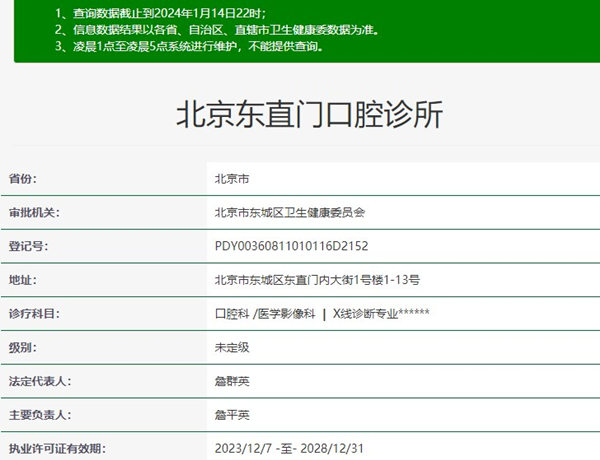The image size is (600, 460).
Task: Select the 执业许可证有效期 label
Action: (x=57, y=449)
